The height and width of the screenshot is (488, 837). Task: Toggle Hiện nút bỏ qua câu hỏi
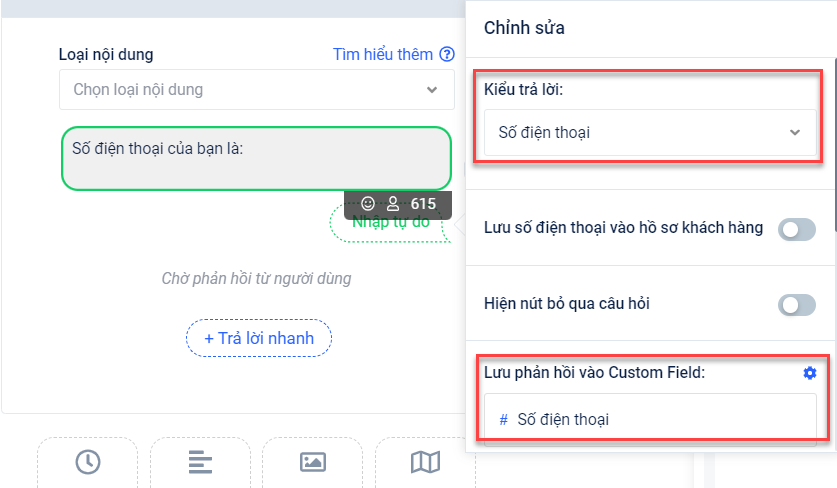point(797,305)
